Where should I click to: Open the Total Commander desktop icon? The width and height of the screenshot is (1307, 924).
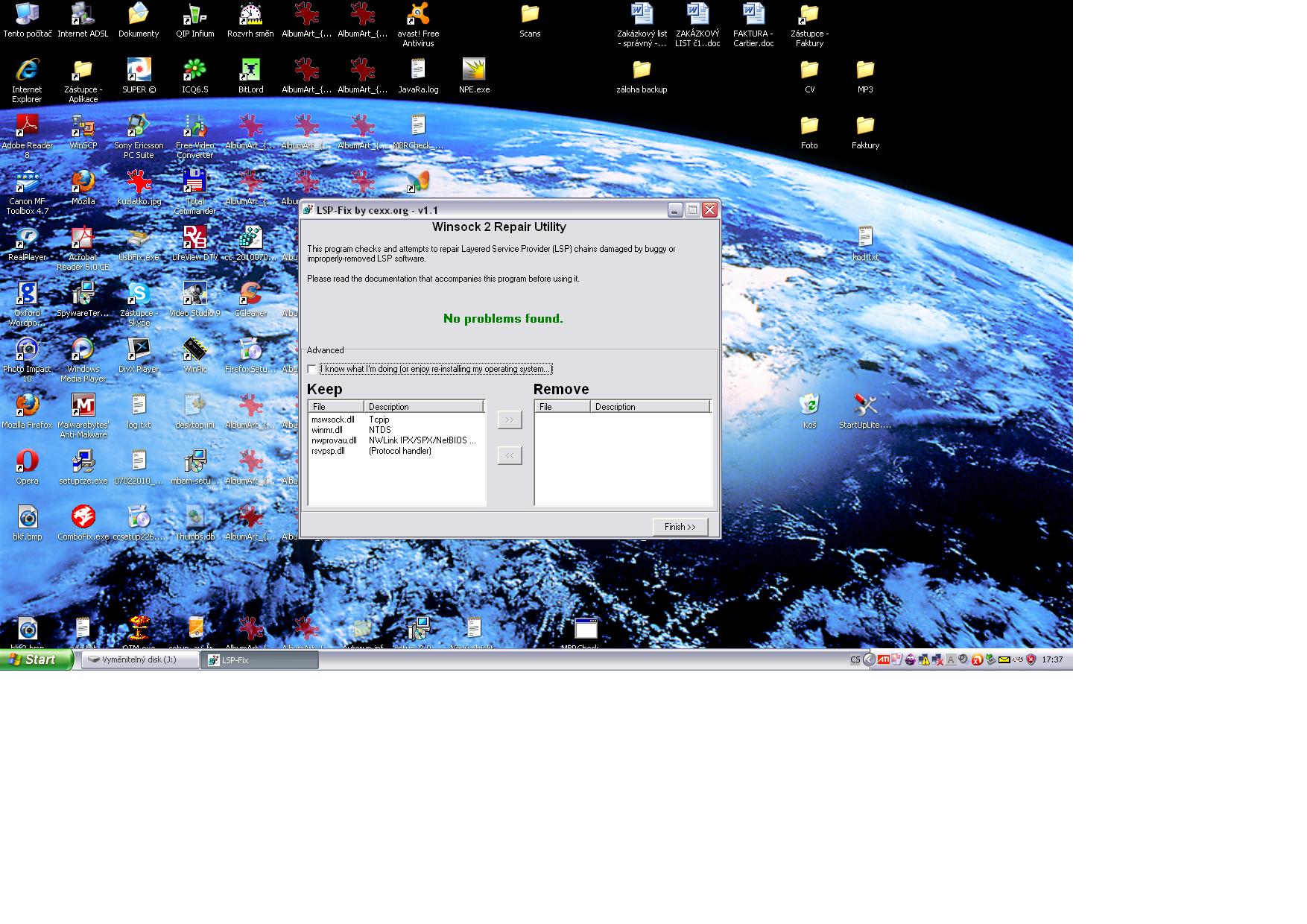[194, 182]
